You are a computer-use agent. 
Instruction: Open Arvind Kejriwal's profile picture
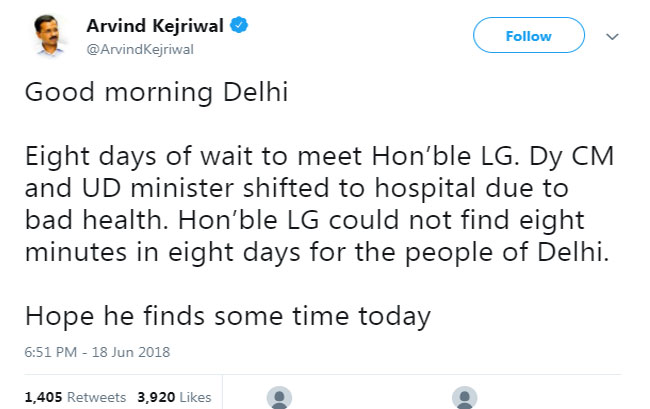tap(46, 36)
